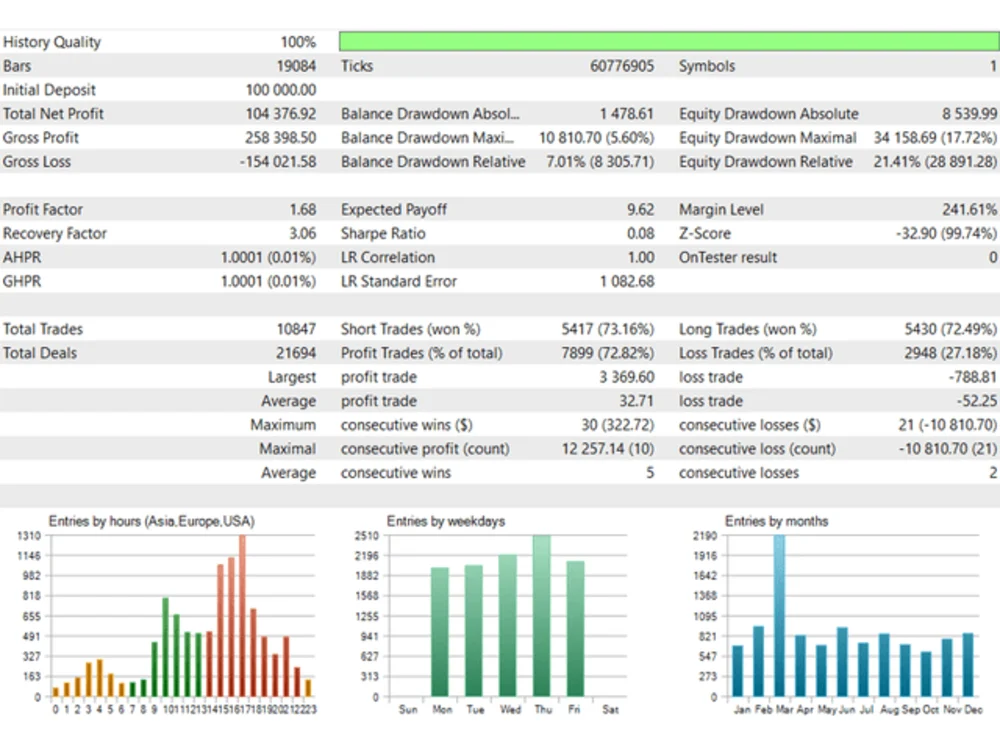
Task: Select the Mon bar in weekdays chart
Action: [x=440, y=631]
